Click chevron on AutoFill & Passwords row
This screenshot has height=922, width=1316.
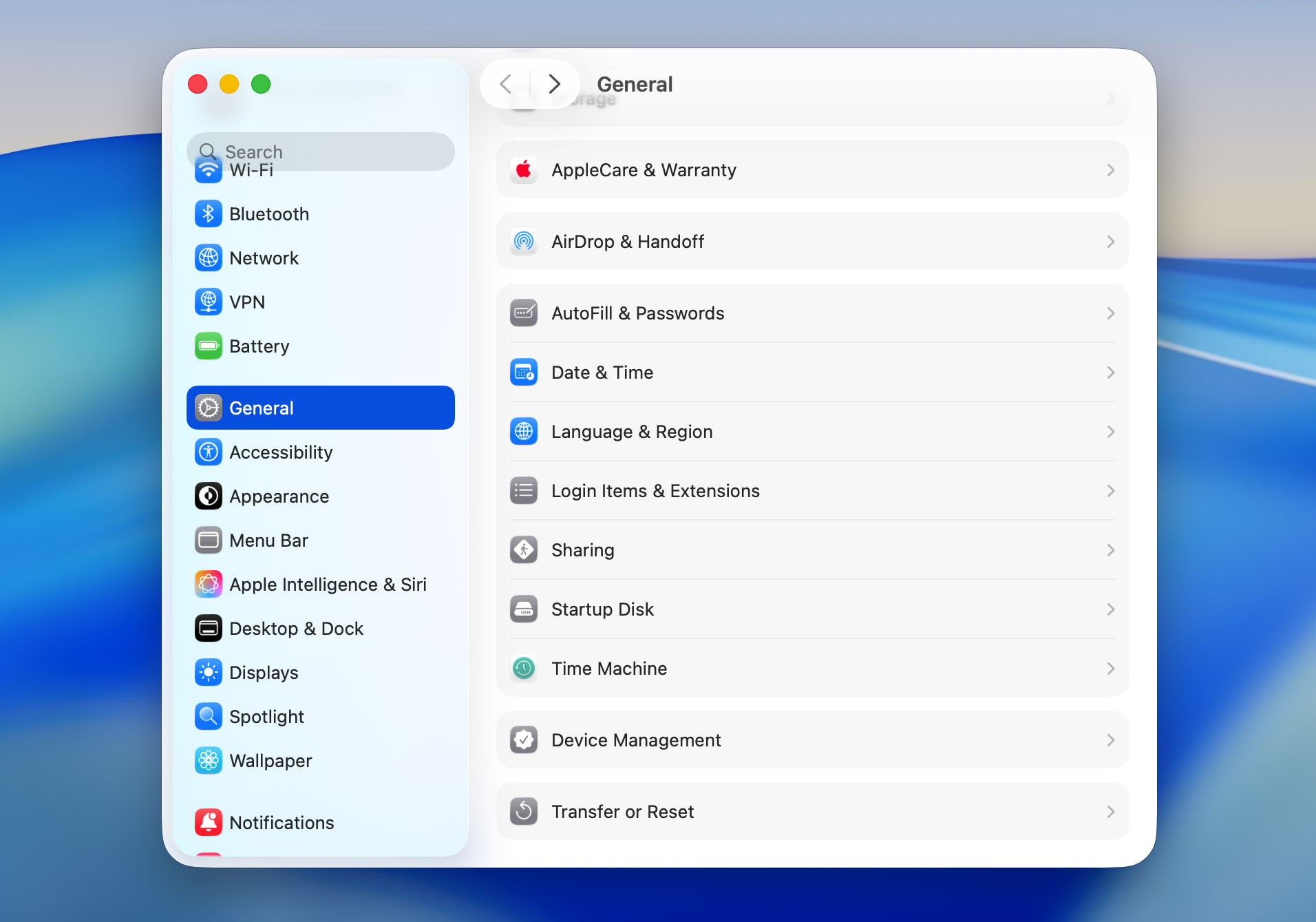1110,313
